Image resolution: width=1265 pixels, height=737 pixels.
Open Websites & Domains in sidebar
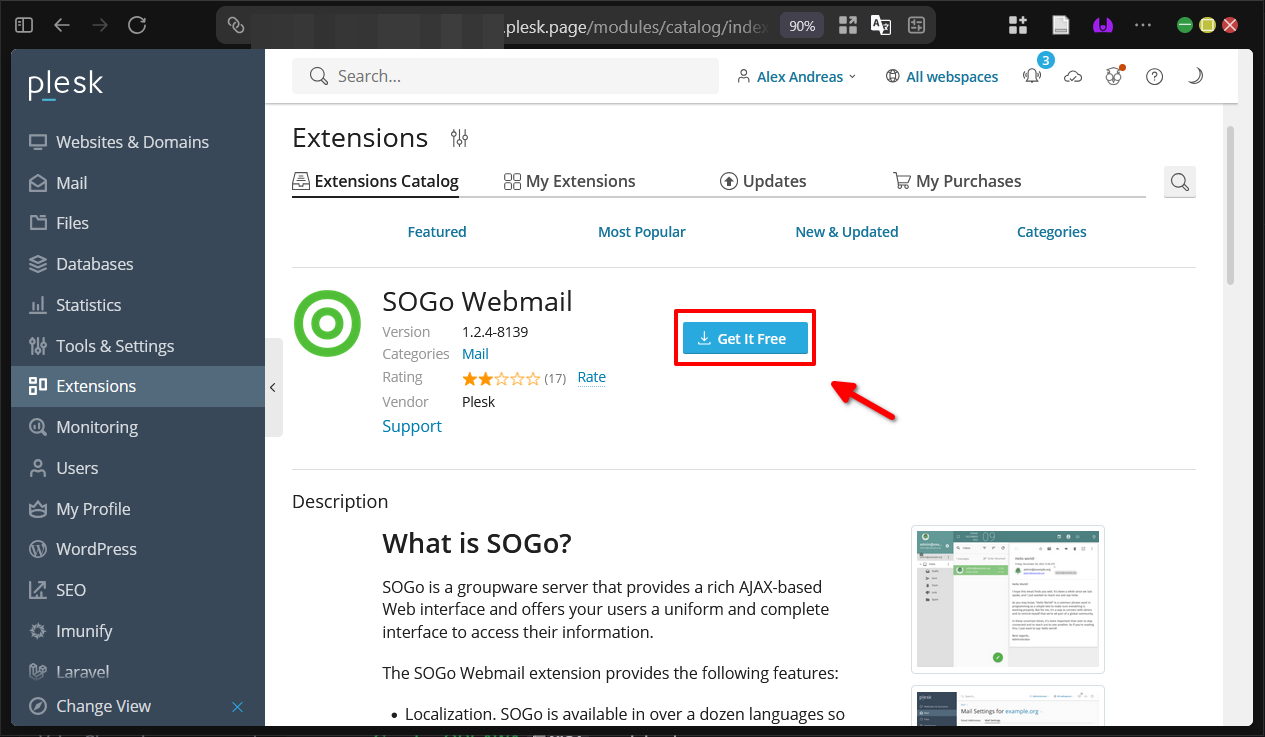click(x=138, y=142)
